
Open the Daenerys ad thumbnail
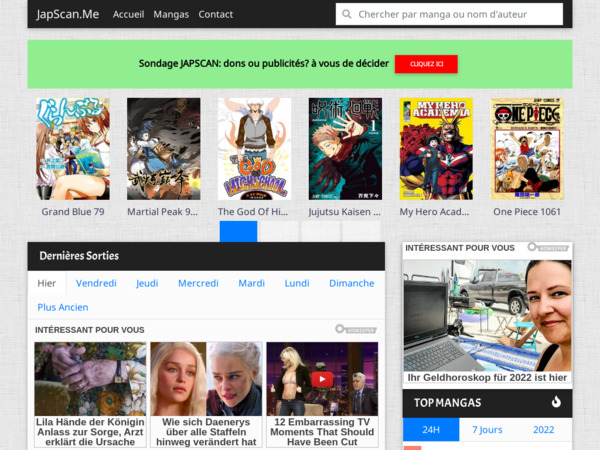206,379
